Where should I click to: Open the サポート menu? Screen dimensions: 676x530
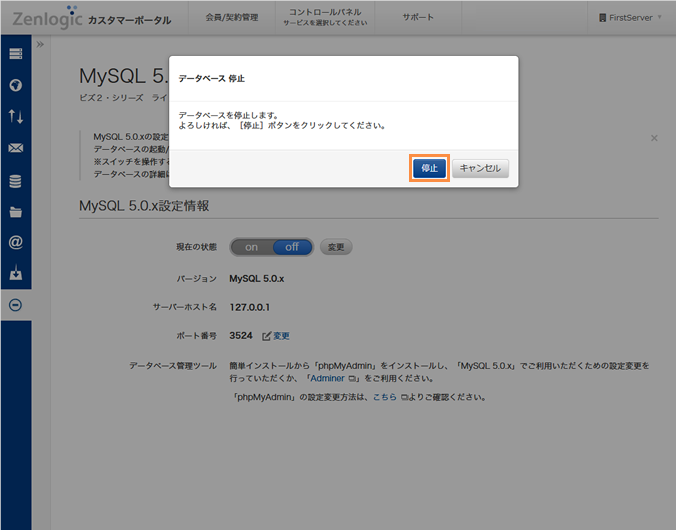click(x=418, y=18)
